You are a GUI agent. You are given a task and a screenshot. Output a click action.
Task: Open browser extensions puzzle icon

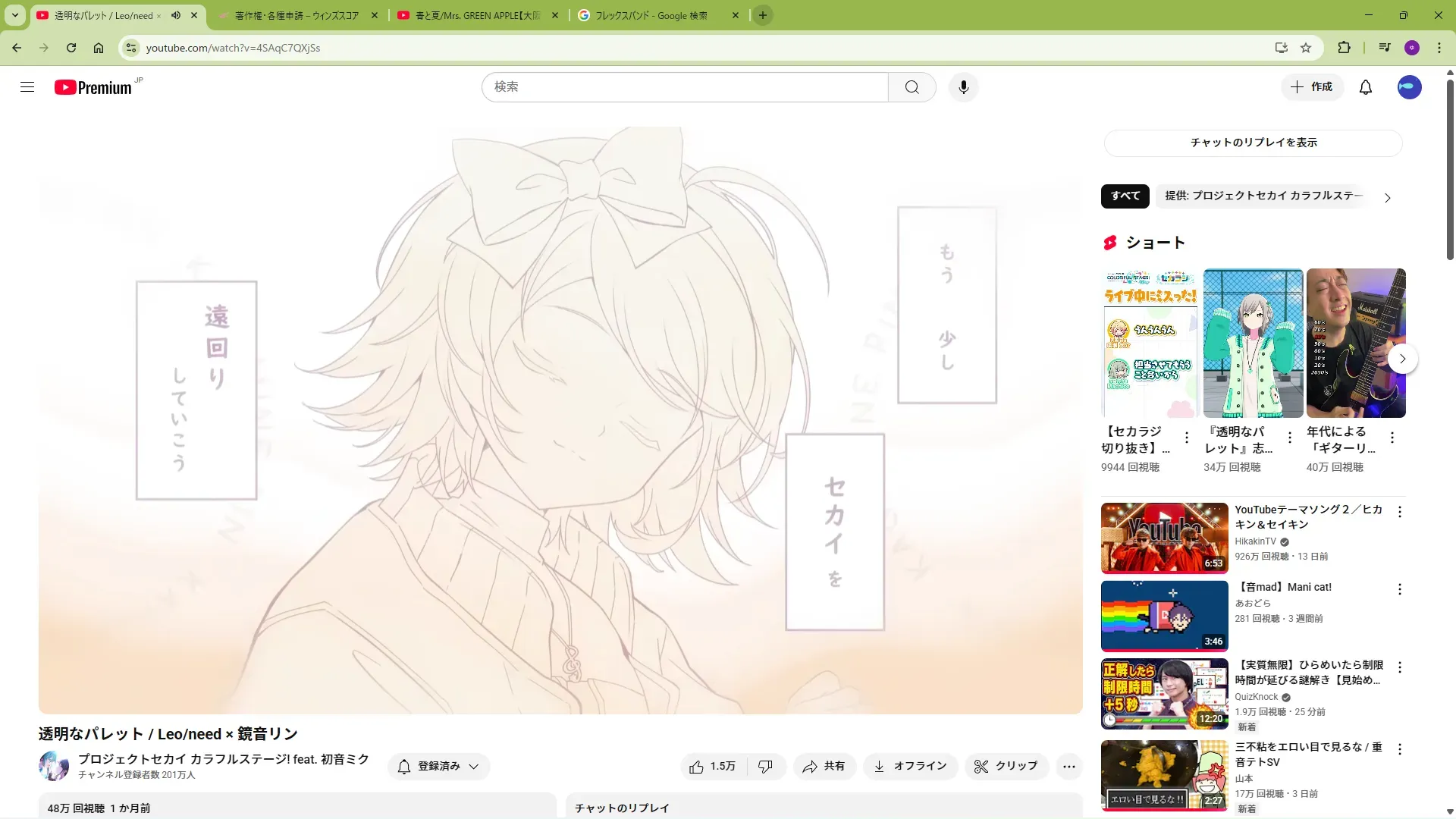1344,48
